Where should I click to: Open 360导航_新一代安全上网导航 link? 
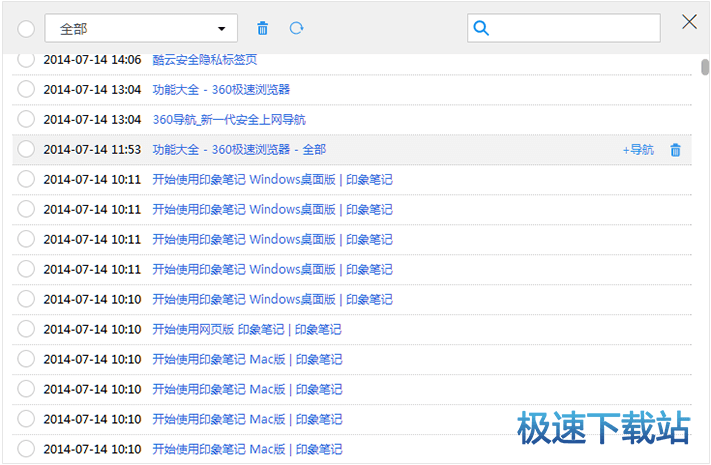229,119
